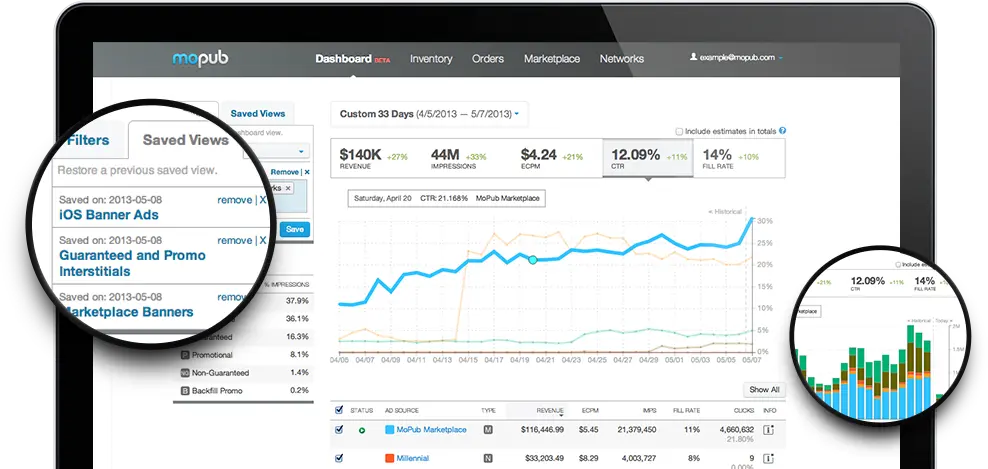Click highlighted April 20 data point on chart
Viewport: 988px width, 469px height.
point(532,260)
